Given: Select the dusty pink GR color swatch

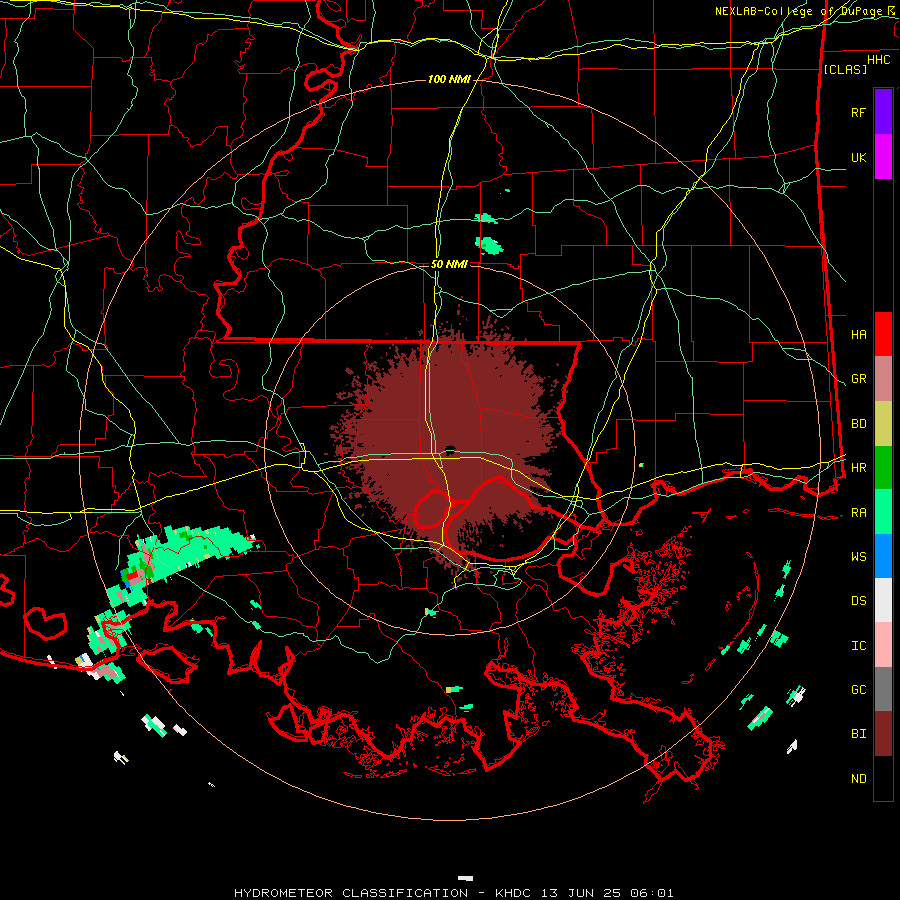Looking at the screenshot, I should click(883, 379).
